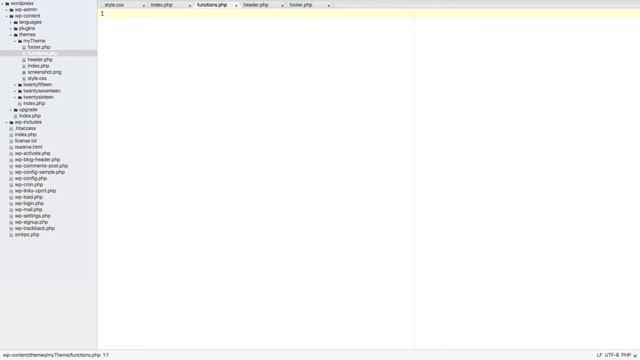640x360 pixels.
Task: Close the header.php tab
Action: (x=282, y=5)
